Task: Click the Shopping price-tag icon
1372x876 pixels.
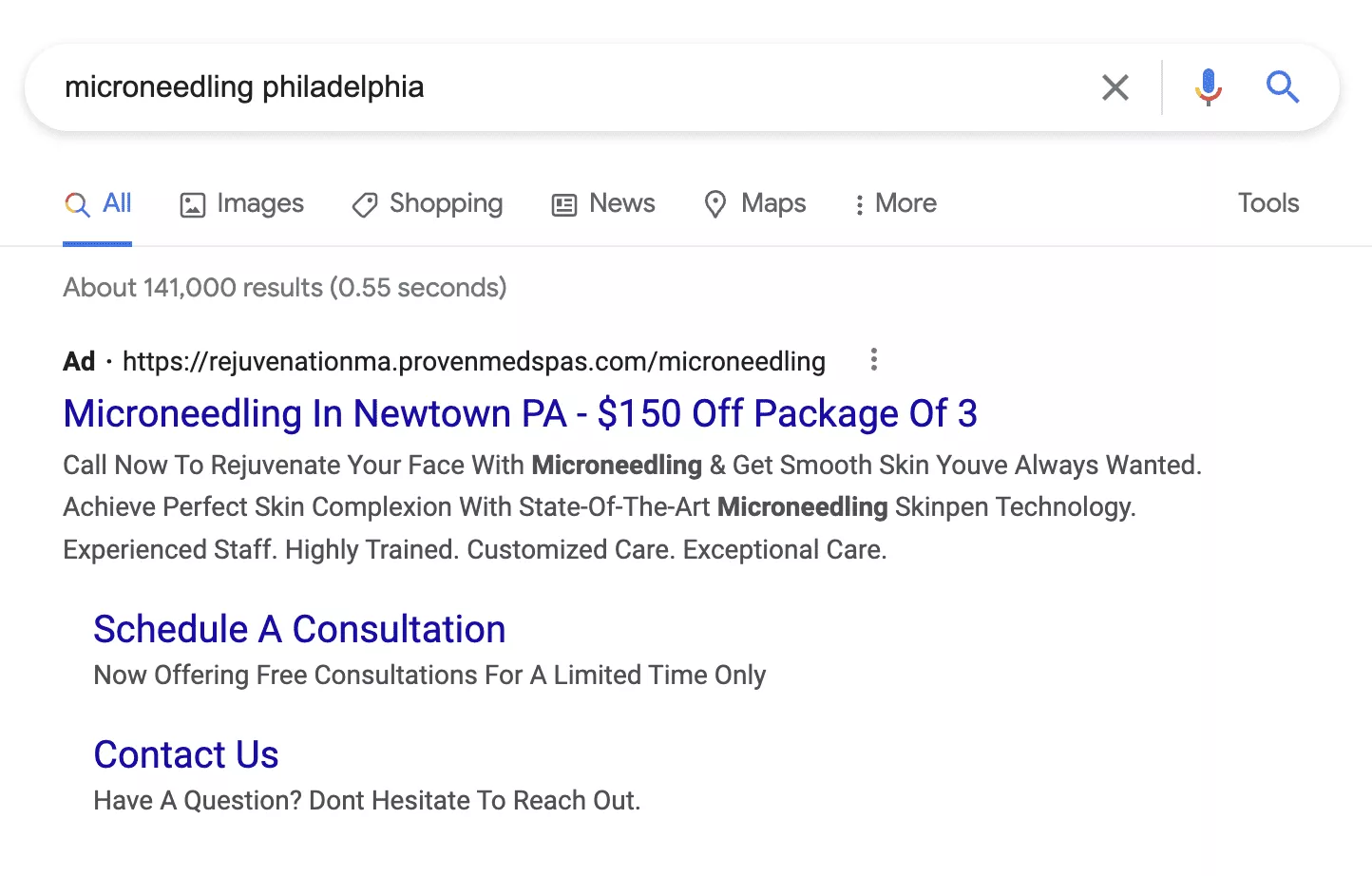Action: click(364, 203)
